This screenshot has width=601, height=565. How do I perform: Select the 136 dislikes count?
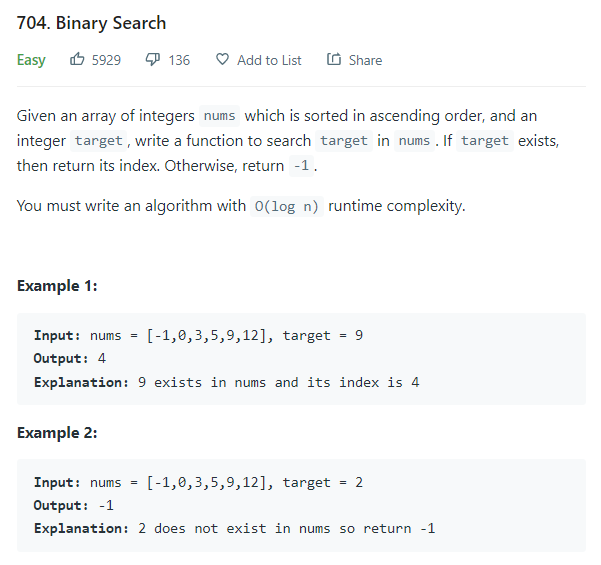tap(179, 60)
